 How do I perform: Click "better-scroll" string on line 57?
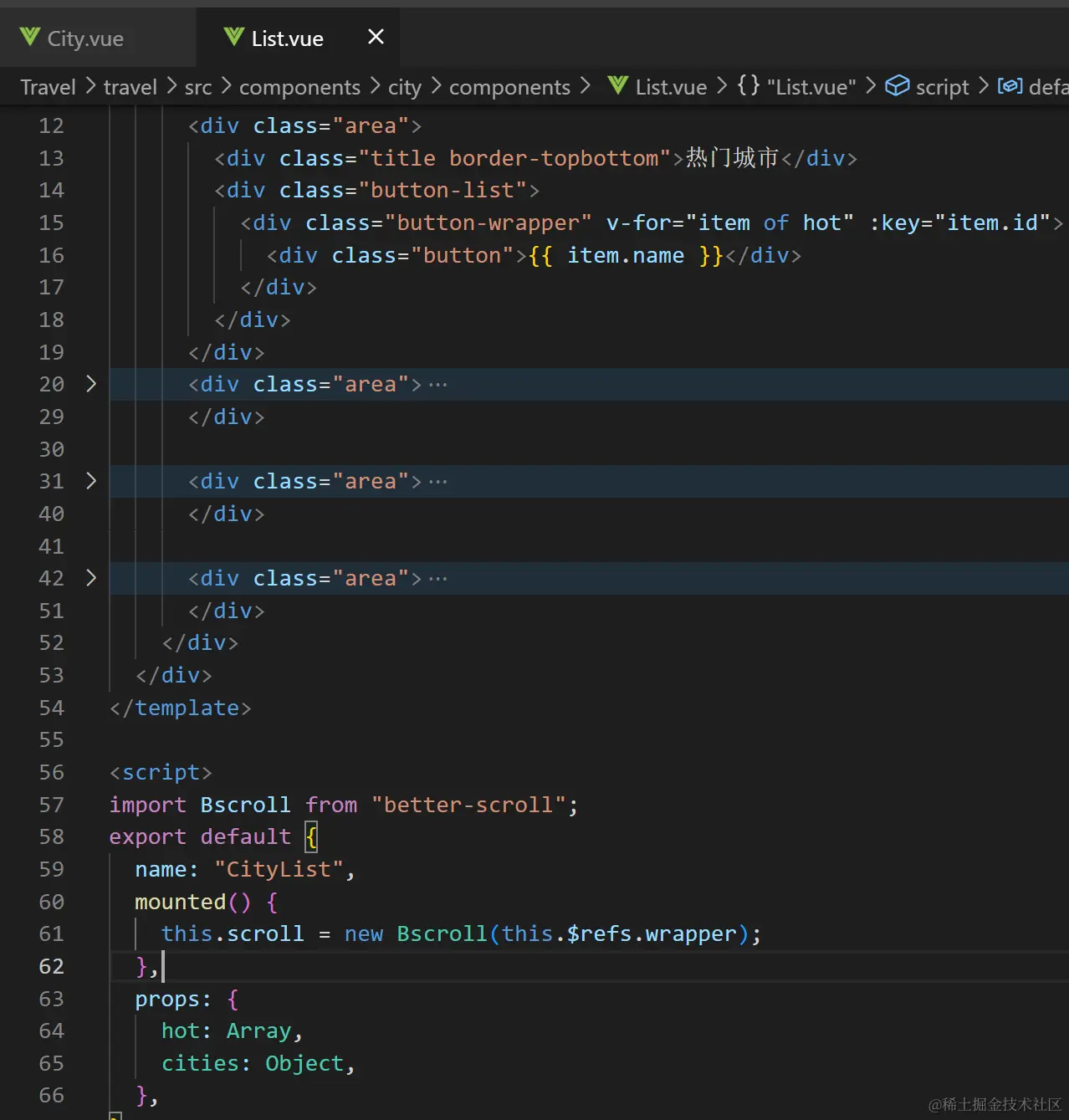click(x=468, y=805)
